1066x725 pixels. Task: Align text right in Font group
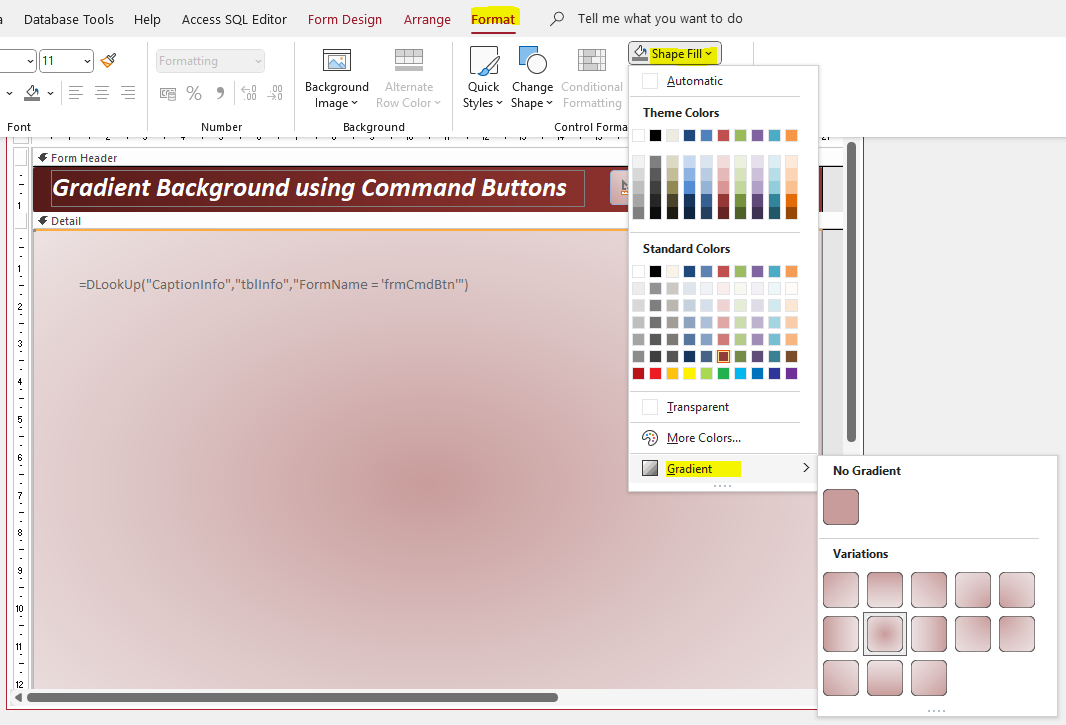128,93
